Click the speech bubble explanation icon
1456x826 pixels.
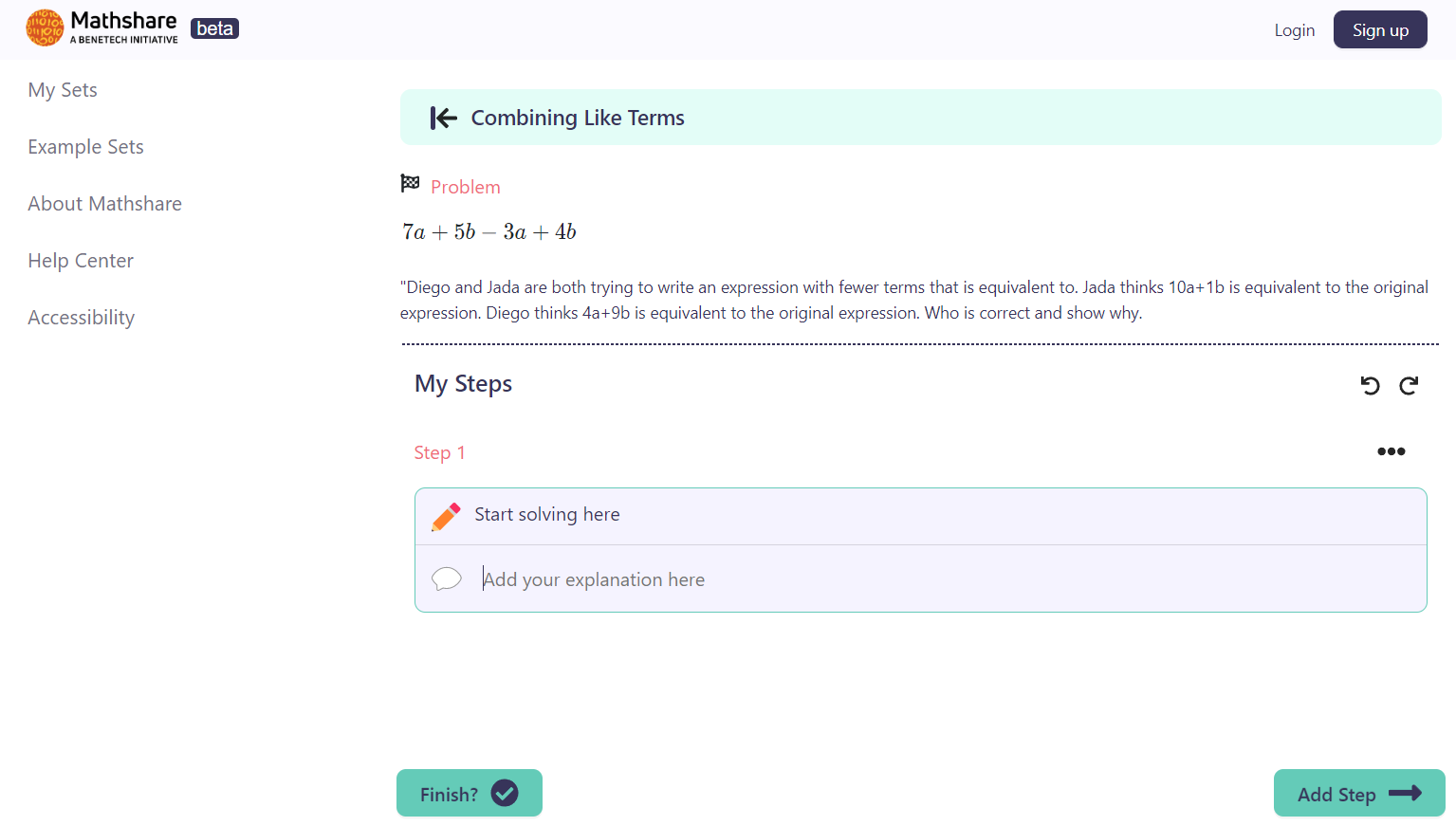[446, 578]
